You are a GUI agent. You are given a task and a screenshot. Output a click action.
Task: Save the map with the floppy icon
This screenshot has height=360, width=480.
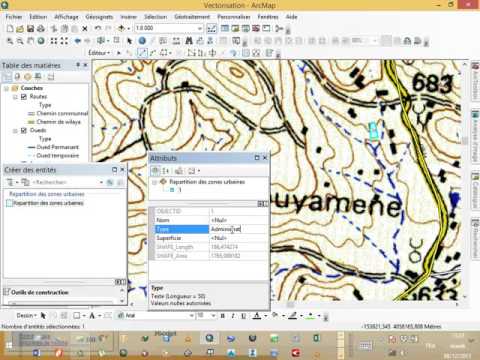[30, 29]
